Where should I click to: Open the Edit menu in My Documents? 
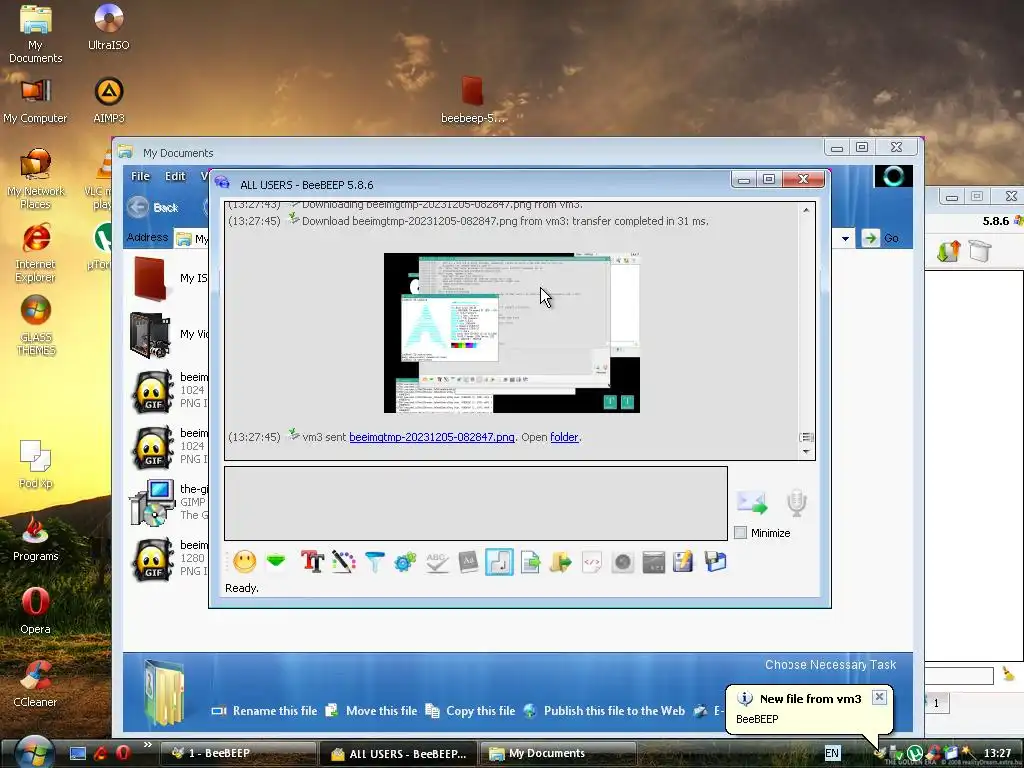point(175,176)
